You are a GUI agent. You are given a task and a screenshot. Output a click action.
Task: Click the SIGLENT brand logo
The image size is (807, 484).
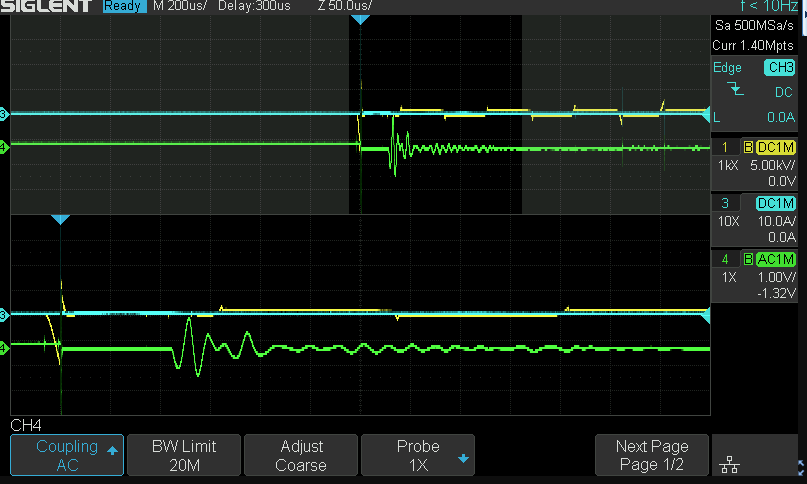point(46,6)
